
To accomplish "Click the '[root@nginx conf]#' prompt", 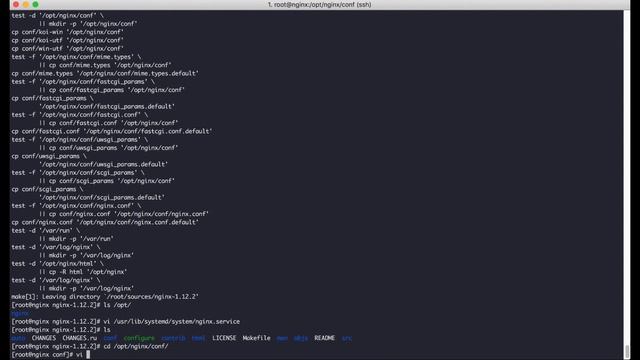I will tap(42, 355).
